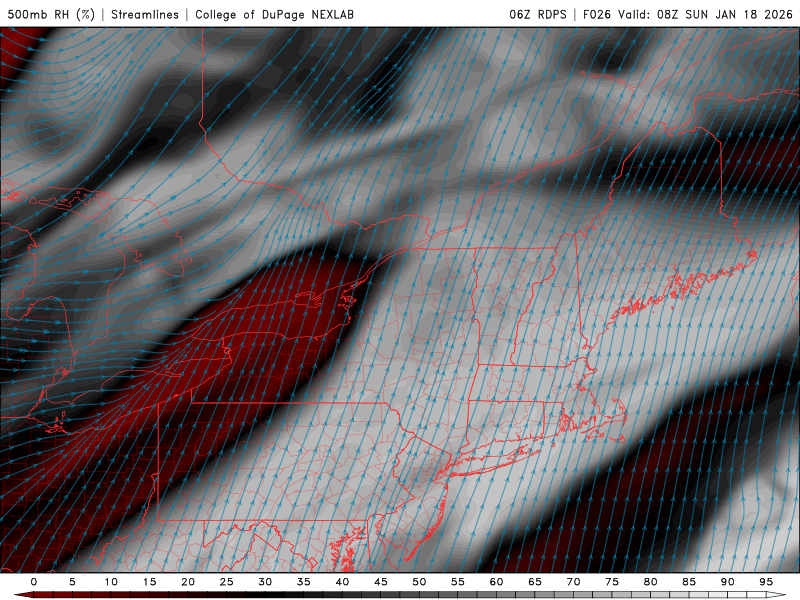The width and height of the screenshot is (800, 600).
Task: Click the '85' value on the color scale
Action: click(689, 582)
